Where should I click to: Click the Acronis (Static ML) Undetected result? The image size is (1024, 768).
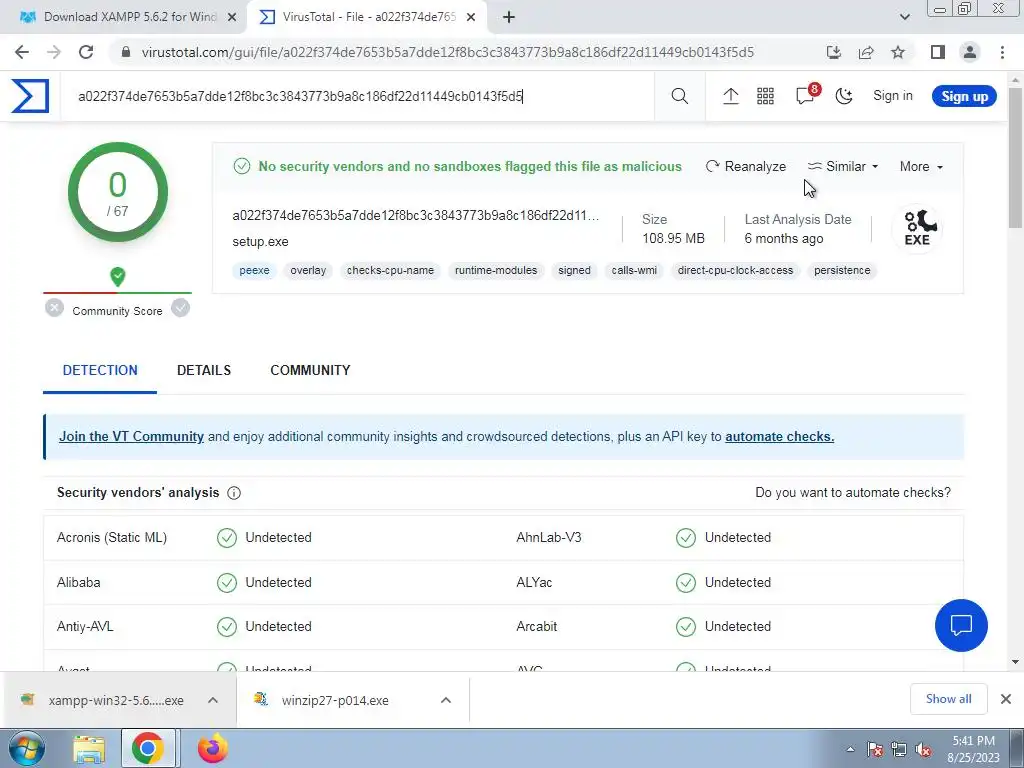[264, 537]
